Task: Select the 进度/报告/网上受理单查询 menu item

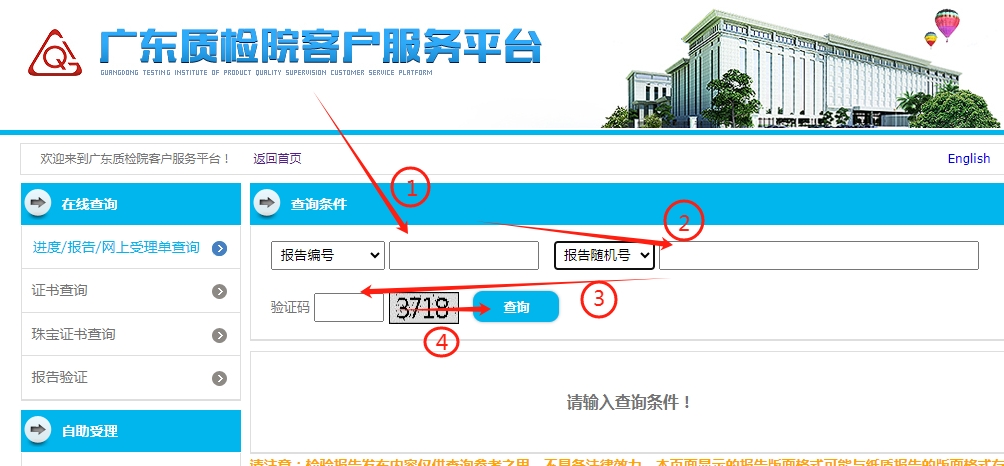Action: coord(116,248)
